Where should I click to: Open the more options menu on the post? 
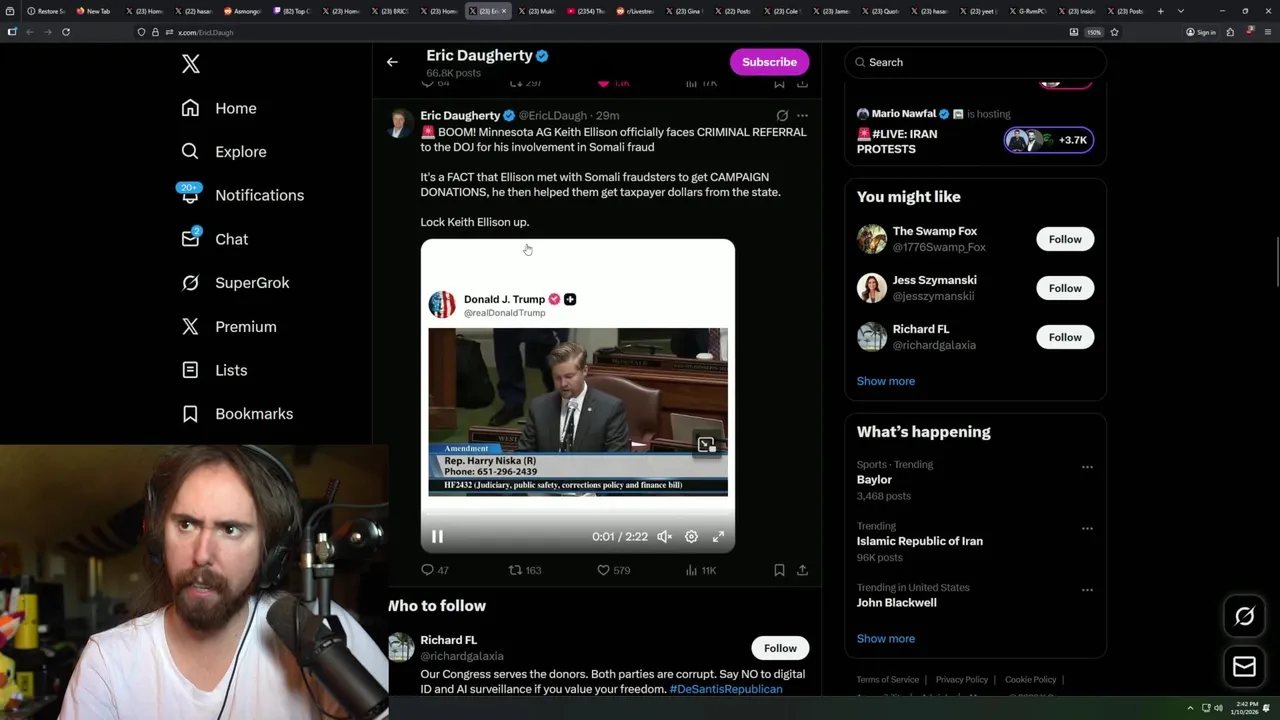(x=802, y=116)
